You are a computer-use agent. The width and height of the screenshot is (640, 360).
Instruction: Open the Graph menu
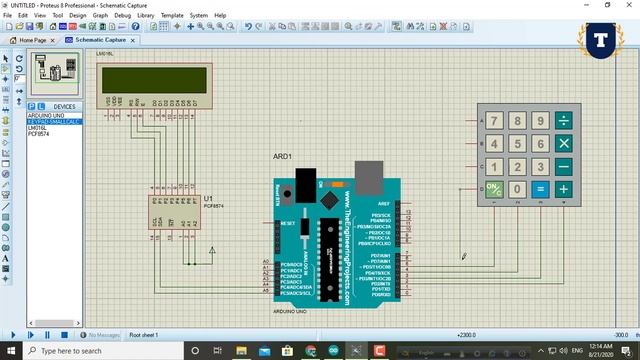(x=100, y=16)
